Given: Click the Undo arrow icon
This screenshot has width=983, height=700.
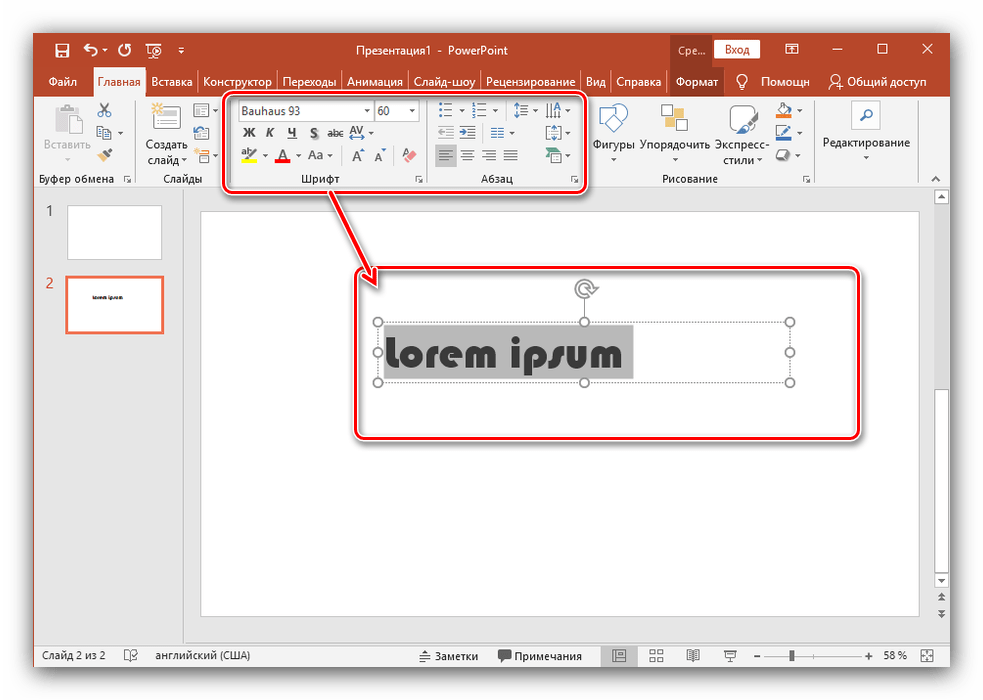Looking at the screenshot, I should 92,50.
